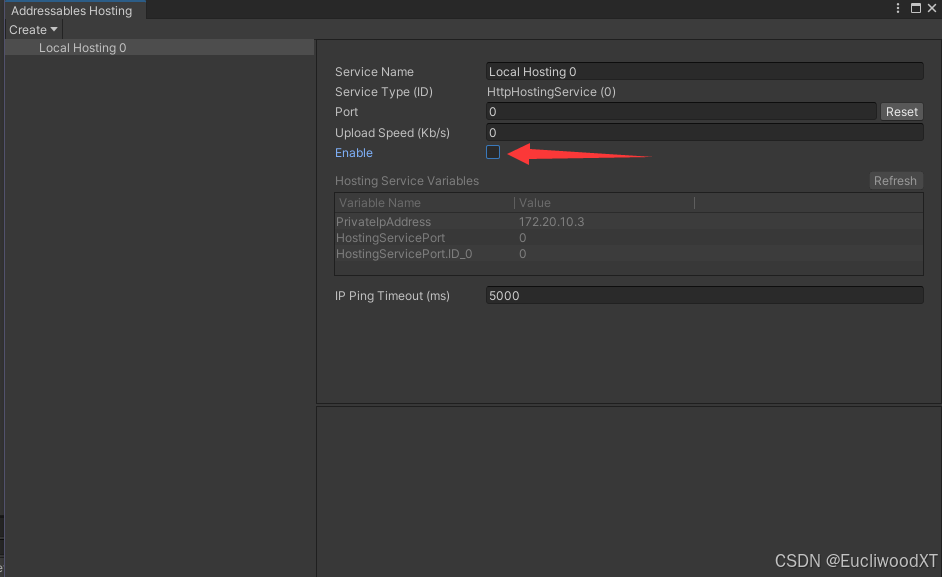Select the Local Hosting 0 service

pos(82,47)
